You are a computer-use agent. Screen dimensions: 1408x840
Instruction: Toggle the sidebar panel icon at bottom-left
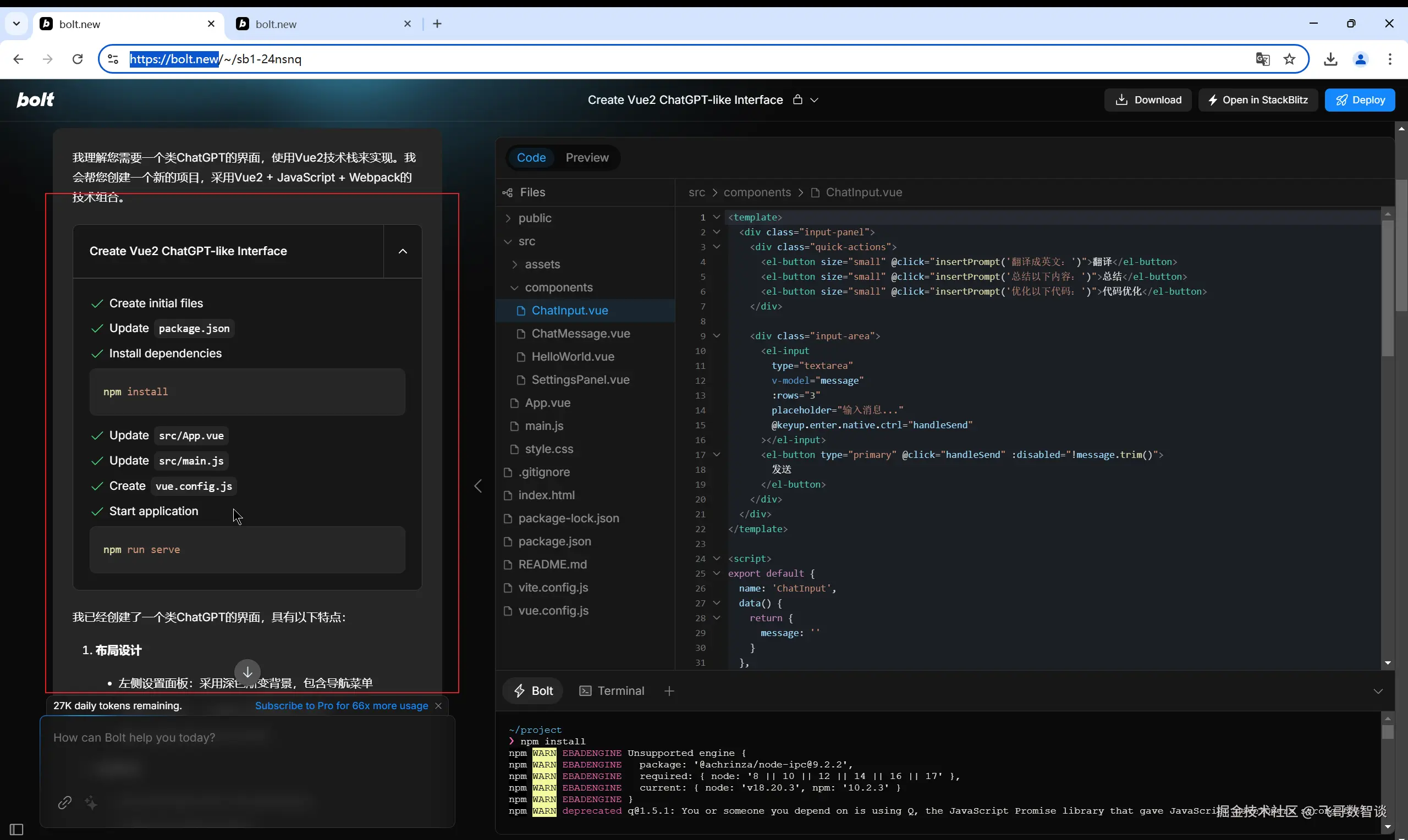(x=16, y=829)
